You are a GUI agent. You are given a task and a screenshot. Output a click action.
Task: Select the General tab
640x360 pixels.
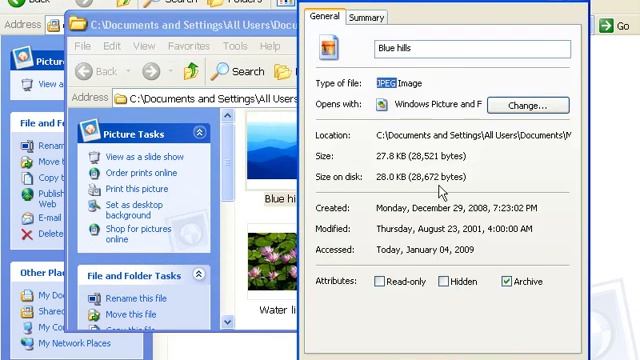pos(324,16)
